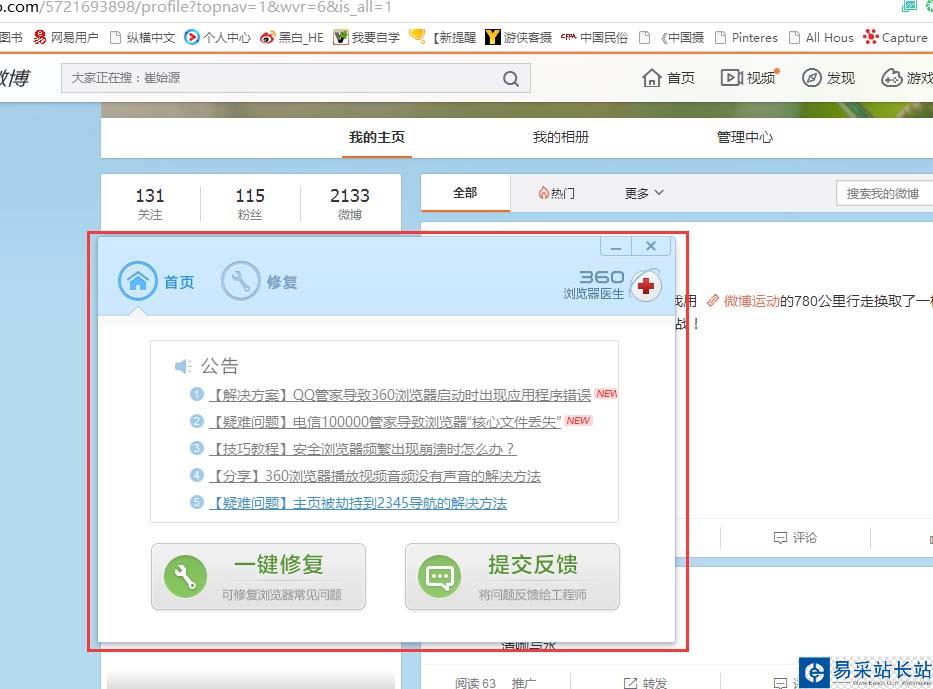Open the 《中国摄 bookmark
This screenshot has width=933, height=689.
pos(671,37)
